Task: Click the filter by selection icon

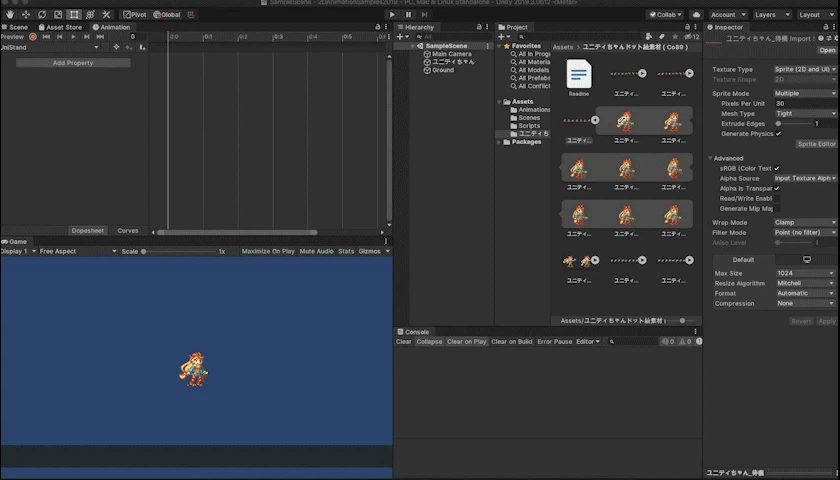Action: point(116,47)
